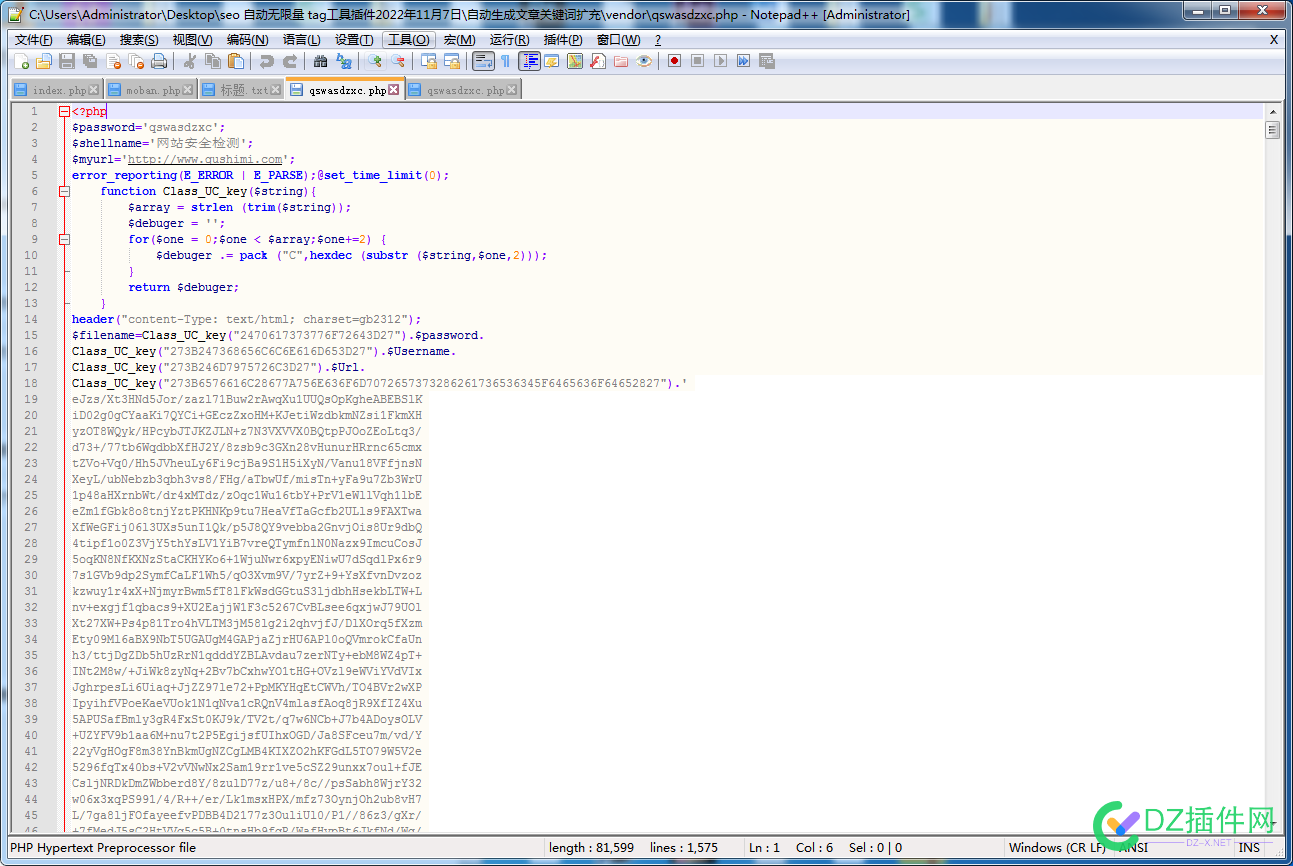The width and height of the screenshot is (1293, 866).
Task: Open the Replace dialog icon
Action: point(343,61)
